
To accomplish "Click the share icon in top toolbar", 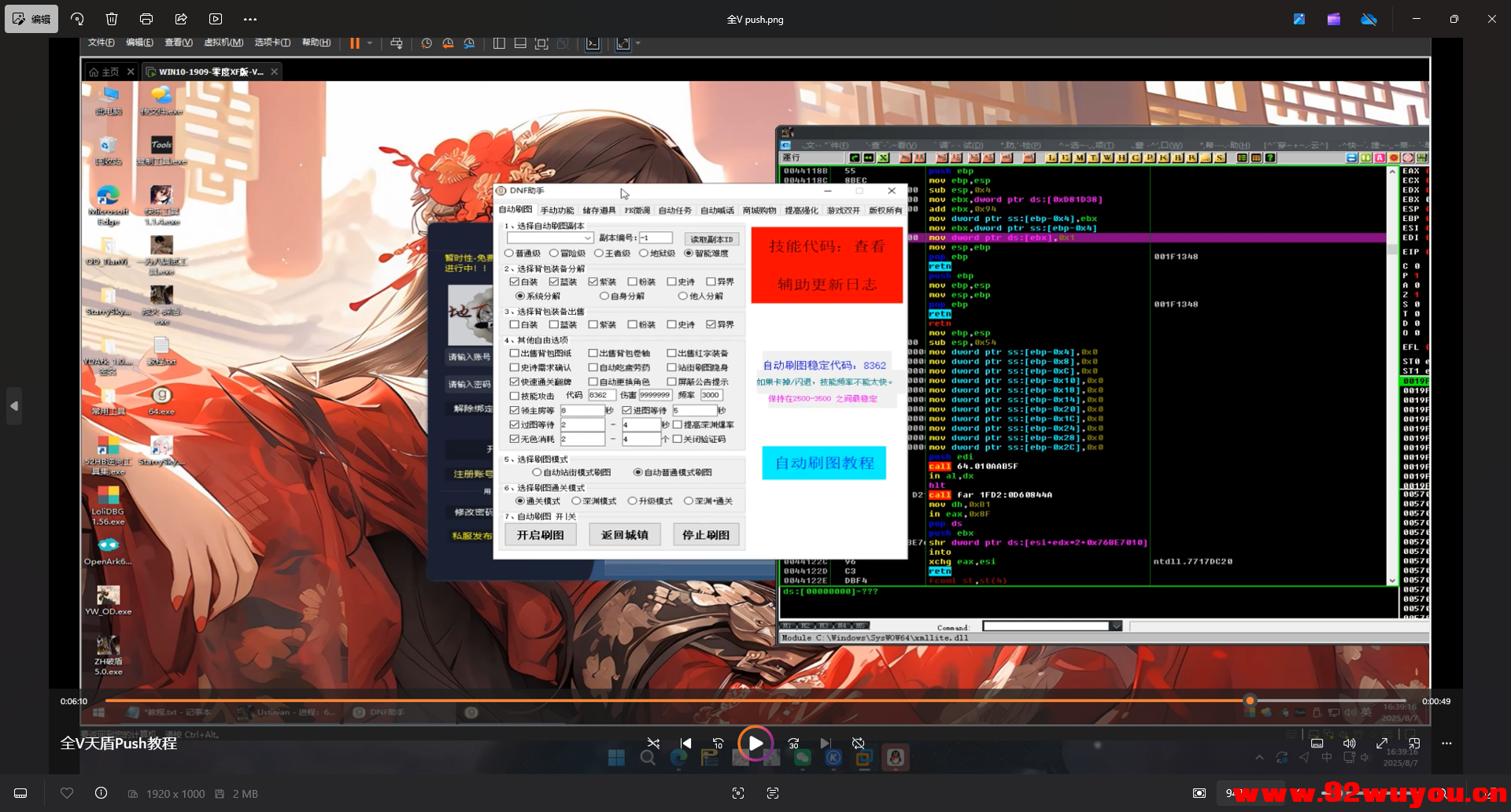I will point(181,19).
